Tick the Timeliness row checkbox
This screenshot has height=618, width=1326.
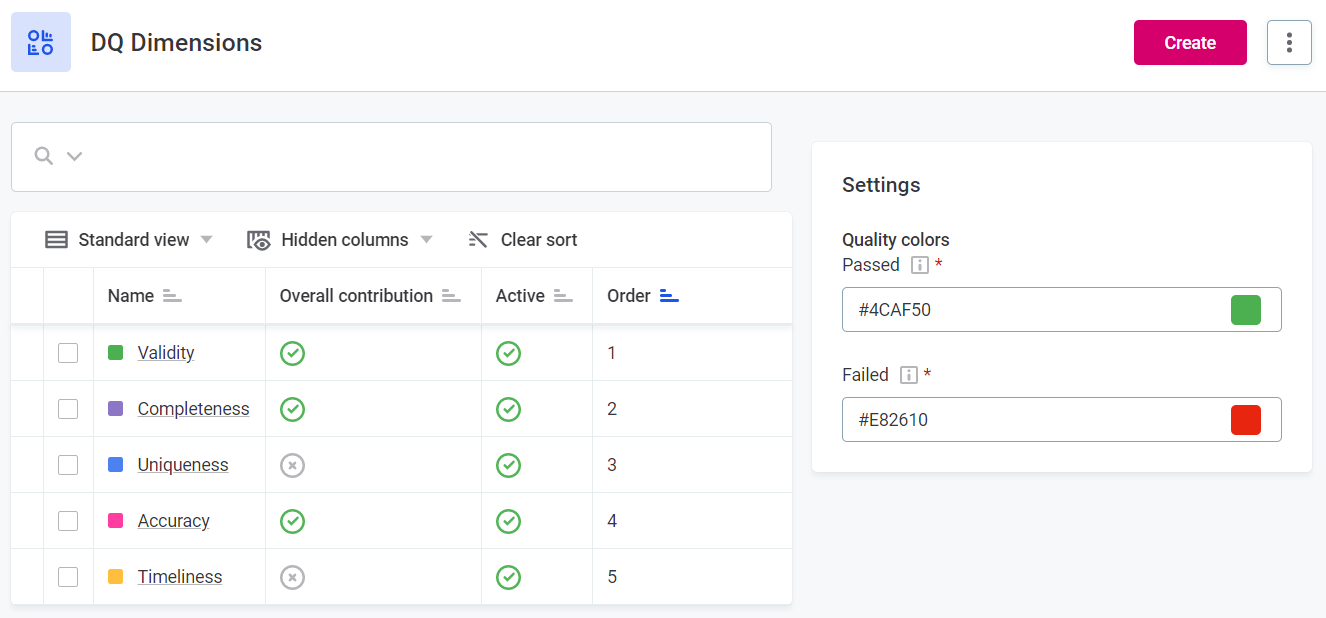(68, 577)
